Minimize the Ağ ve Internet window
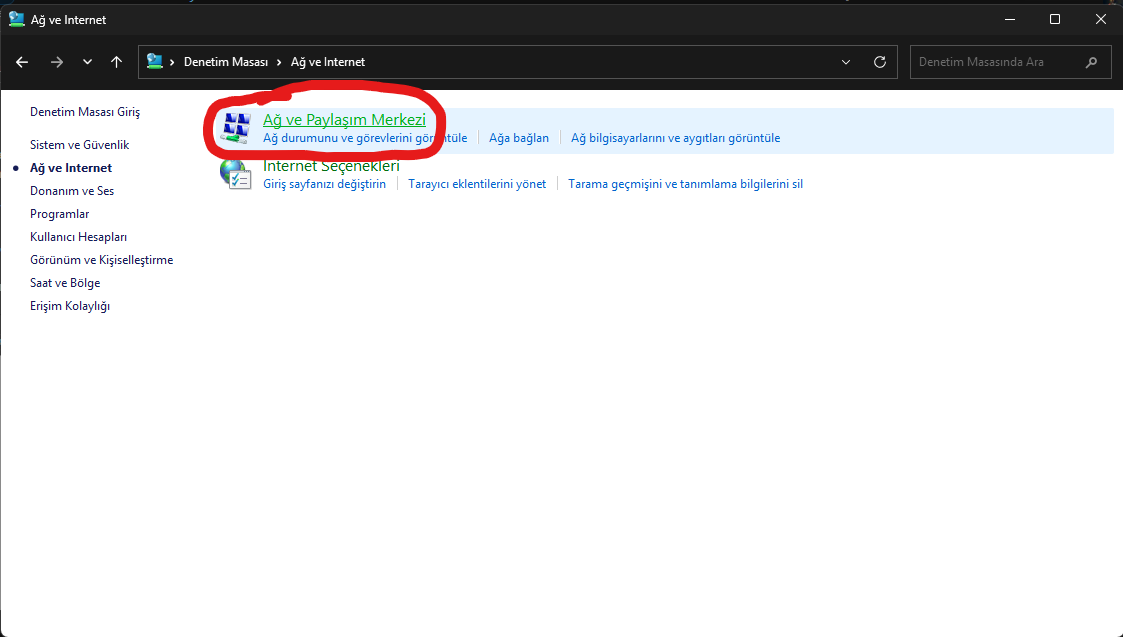 (1010, 19)
